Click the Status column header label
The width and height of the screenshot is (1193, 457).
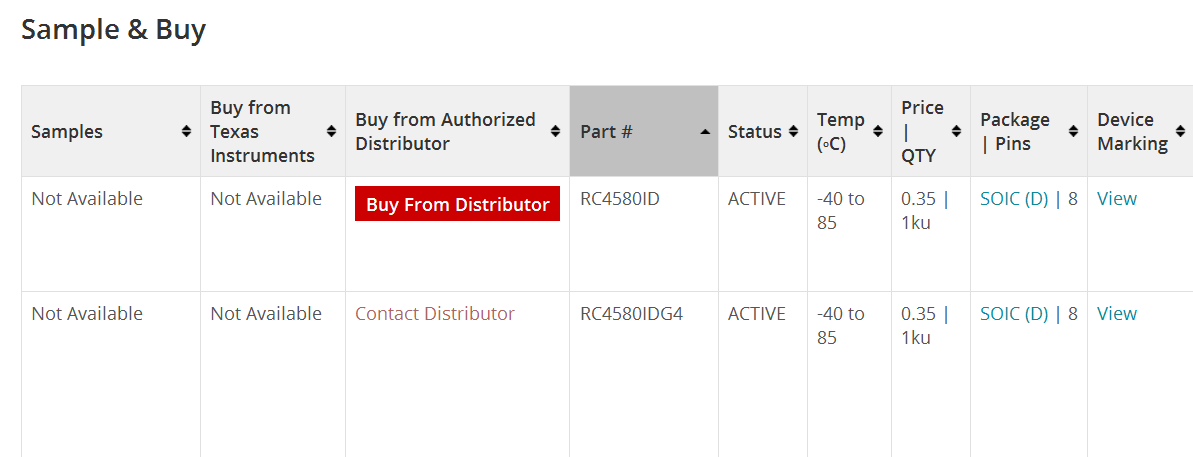(x=754, y=131)
